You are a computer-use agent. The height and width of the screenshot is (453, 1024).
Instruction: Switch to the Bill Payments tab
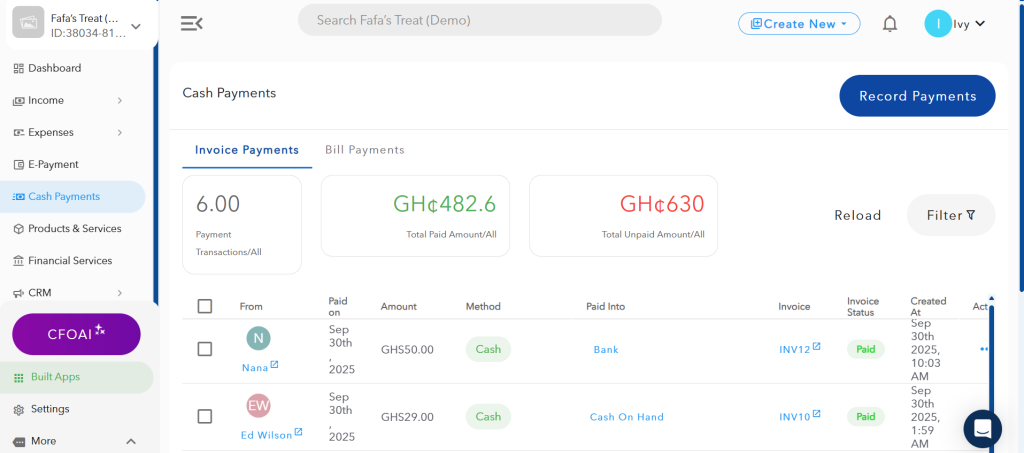click(x=364, y=150)
